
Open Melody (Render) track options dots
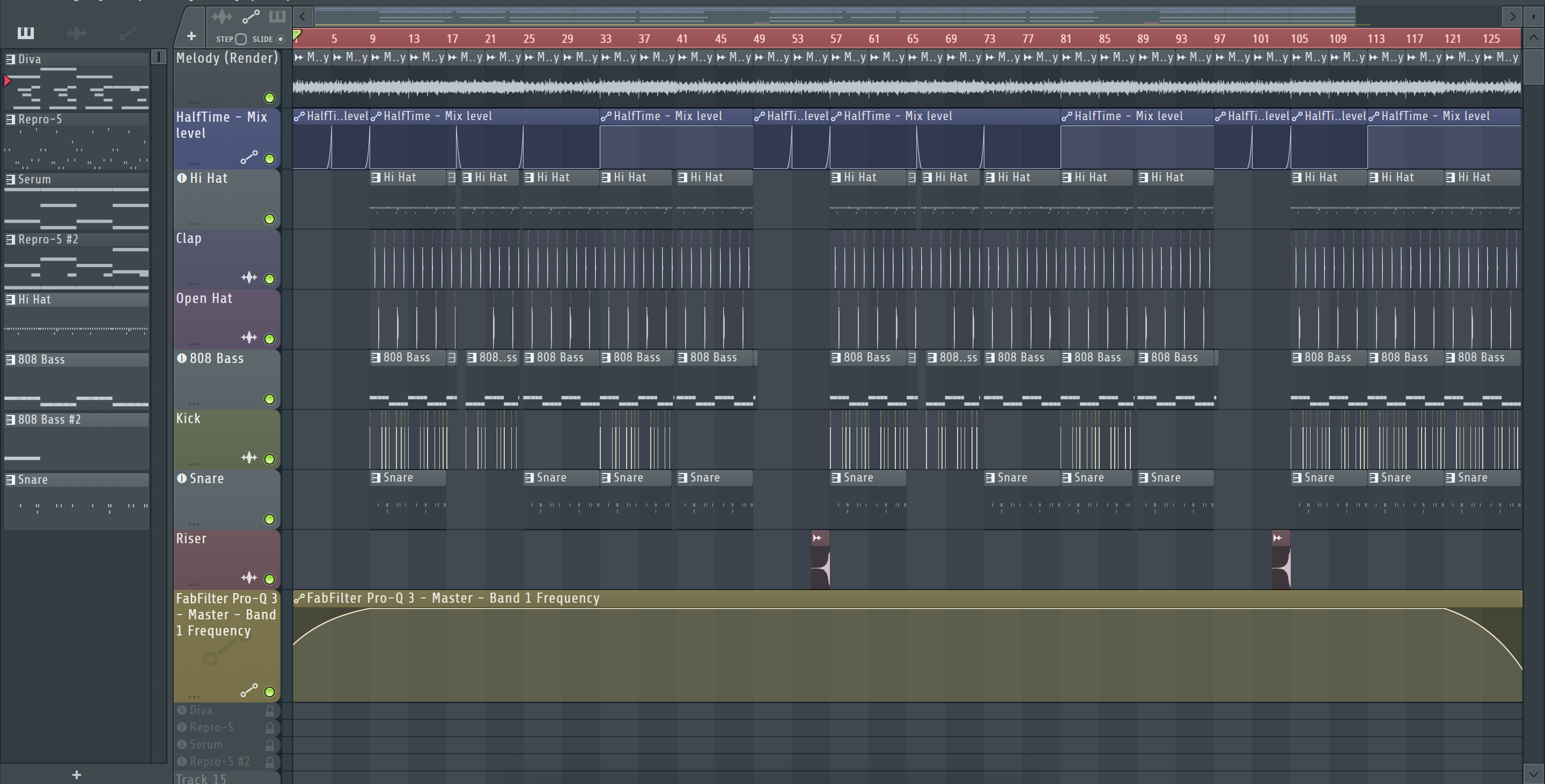pyautogui.click(x=194, y=102)
